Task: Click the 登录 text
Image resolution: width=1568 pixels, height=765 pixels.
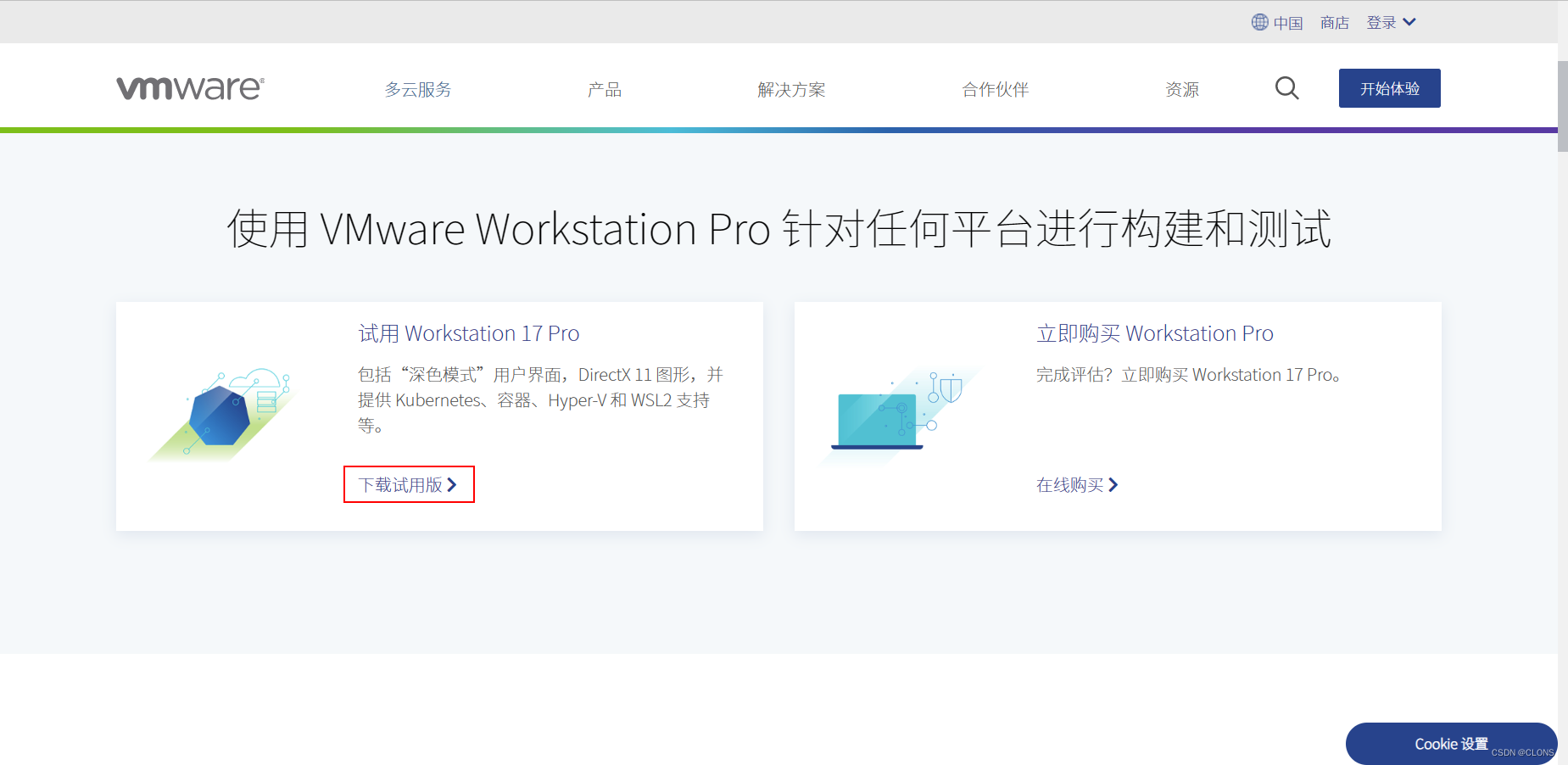Action: (1381, 23)
